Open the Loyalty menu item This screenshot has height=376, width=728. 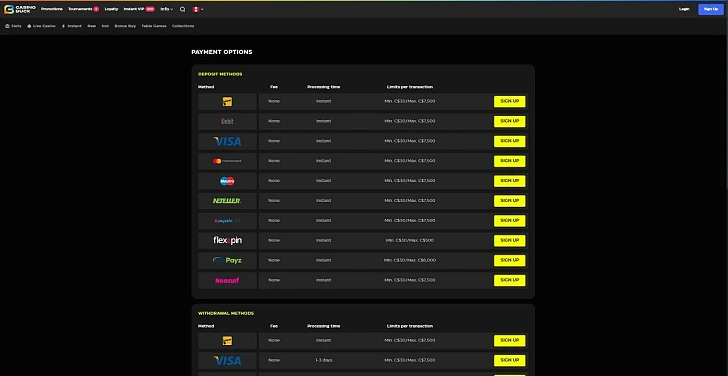pyautogui.click(x=111, y=9)
